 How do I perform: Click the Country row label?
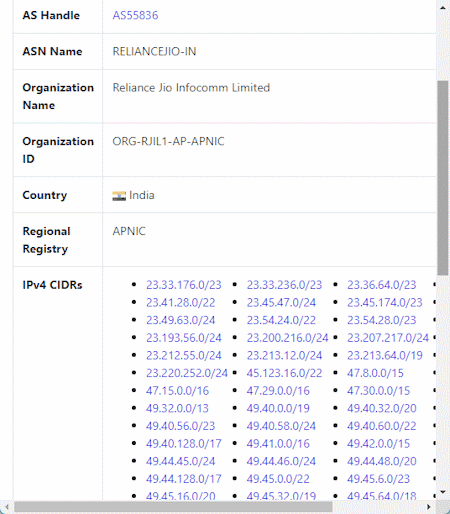(45, 195)
